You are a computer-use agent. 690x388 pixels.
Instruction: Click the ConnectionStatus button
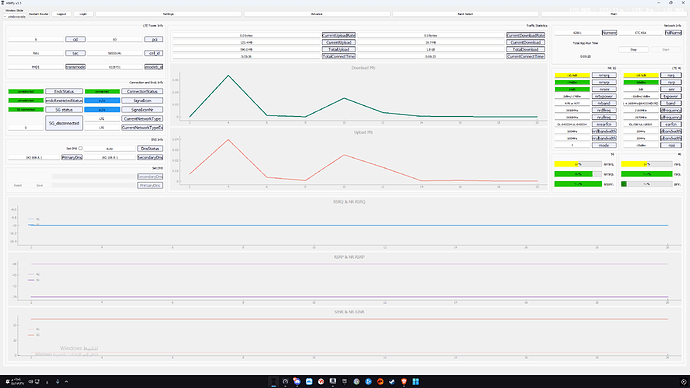(x=142, y=92)
